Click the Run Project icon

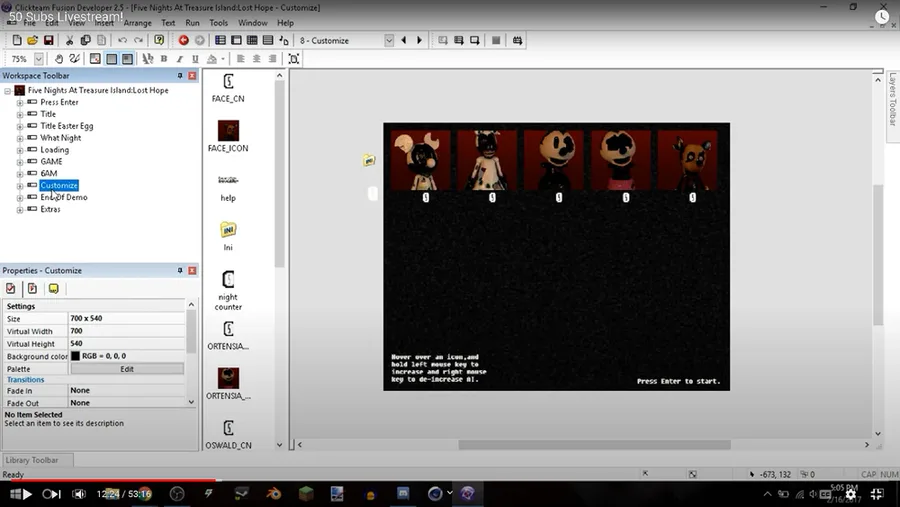[x=443, y=40]
